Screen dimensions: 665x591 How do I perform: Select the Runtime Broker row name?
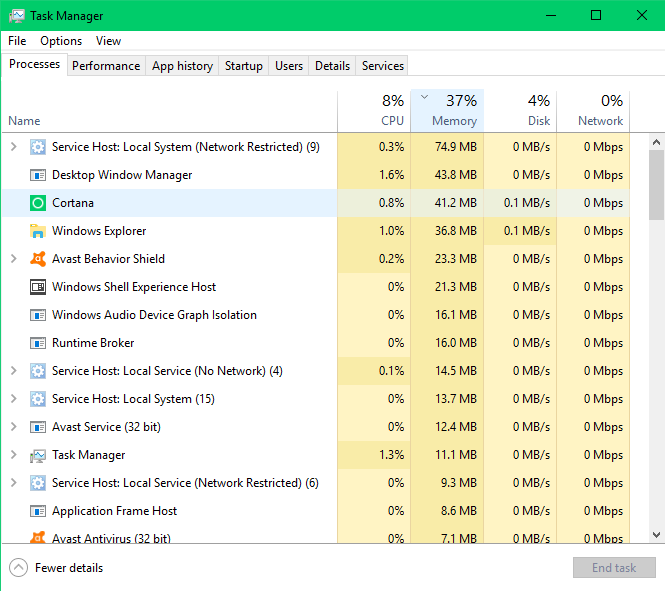[x=93, y=343]
